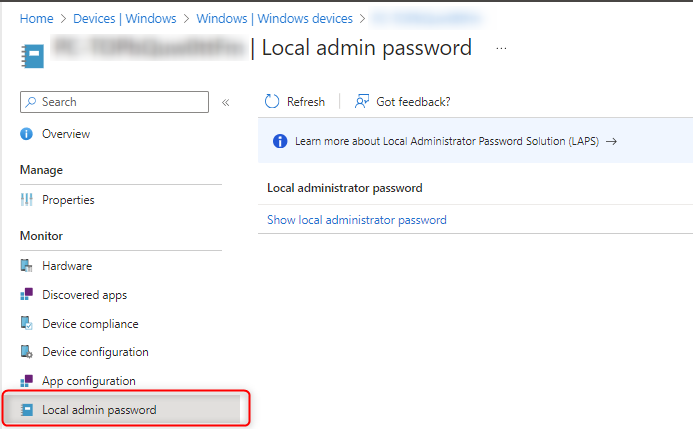Open Windows | Windows devices breadcrumb
The width and height of the screenshot is (693, 429).
[x=274, y=19]
